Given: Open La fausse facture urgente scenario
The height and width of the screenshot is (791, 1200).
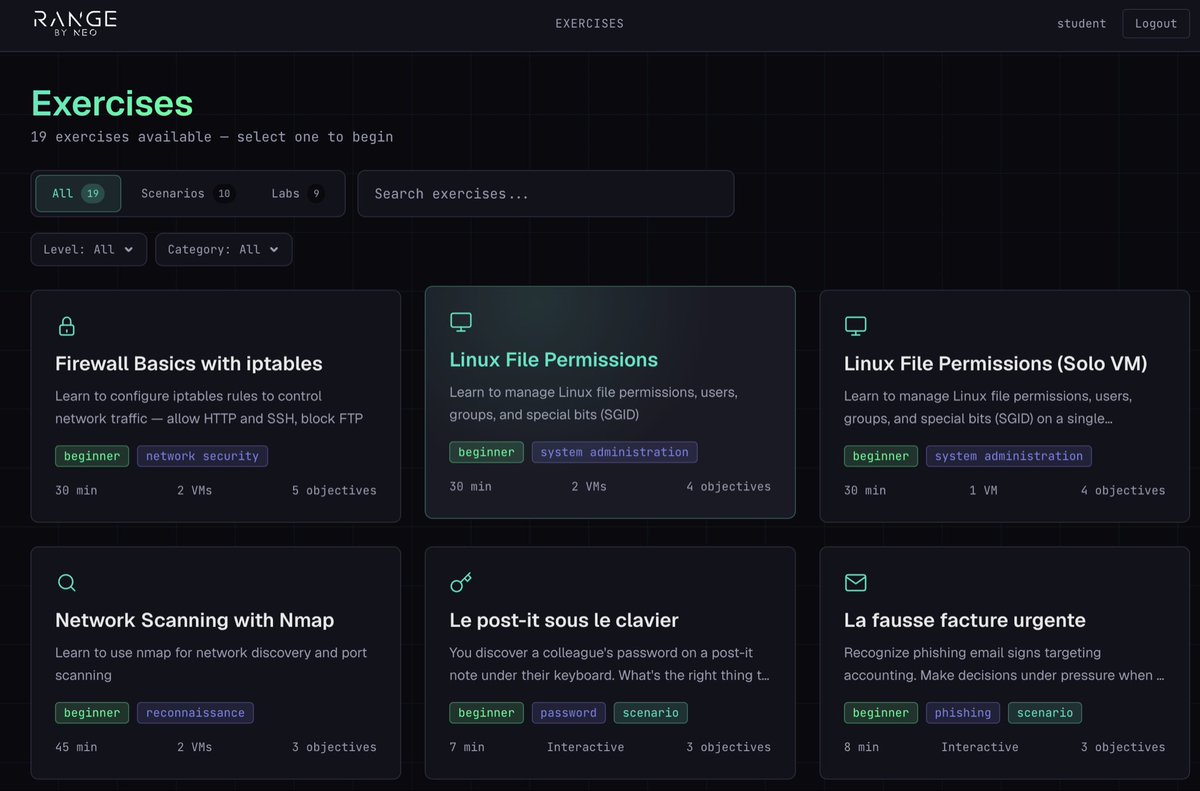Looking at the screenshot, I should coord(965,620).
